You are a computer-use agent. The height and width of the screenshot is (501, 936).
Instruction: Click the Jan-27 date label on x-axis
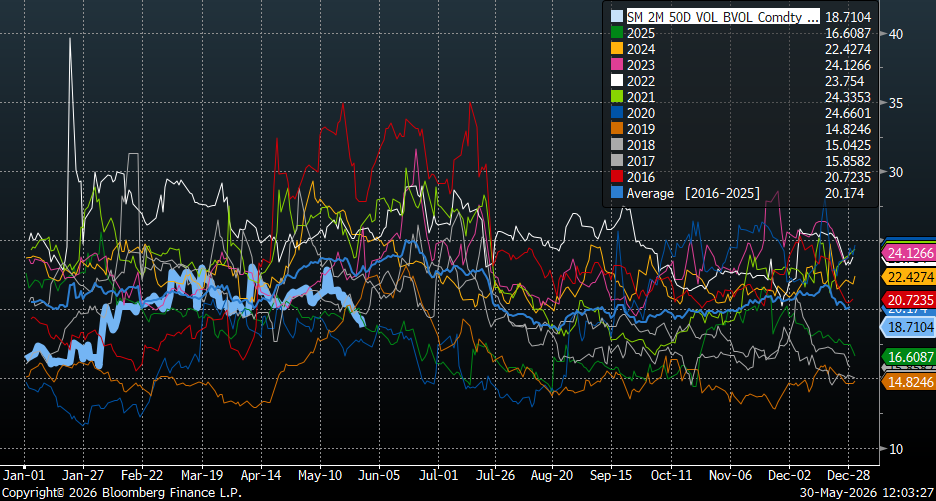[83, 474]
